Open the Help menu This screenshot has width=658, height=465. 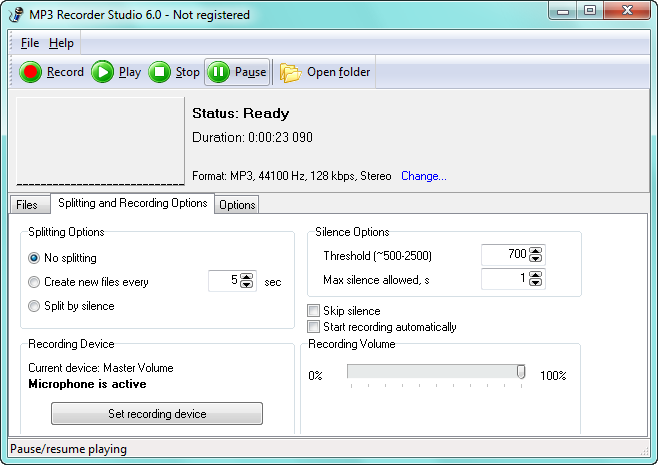[x=61, y=43]
